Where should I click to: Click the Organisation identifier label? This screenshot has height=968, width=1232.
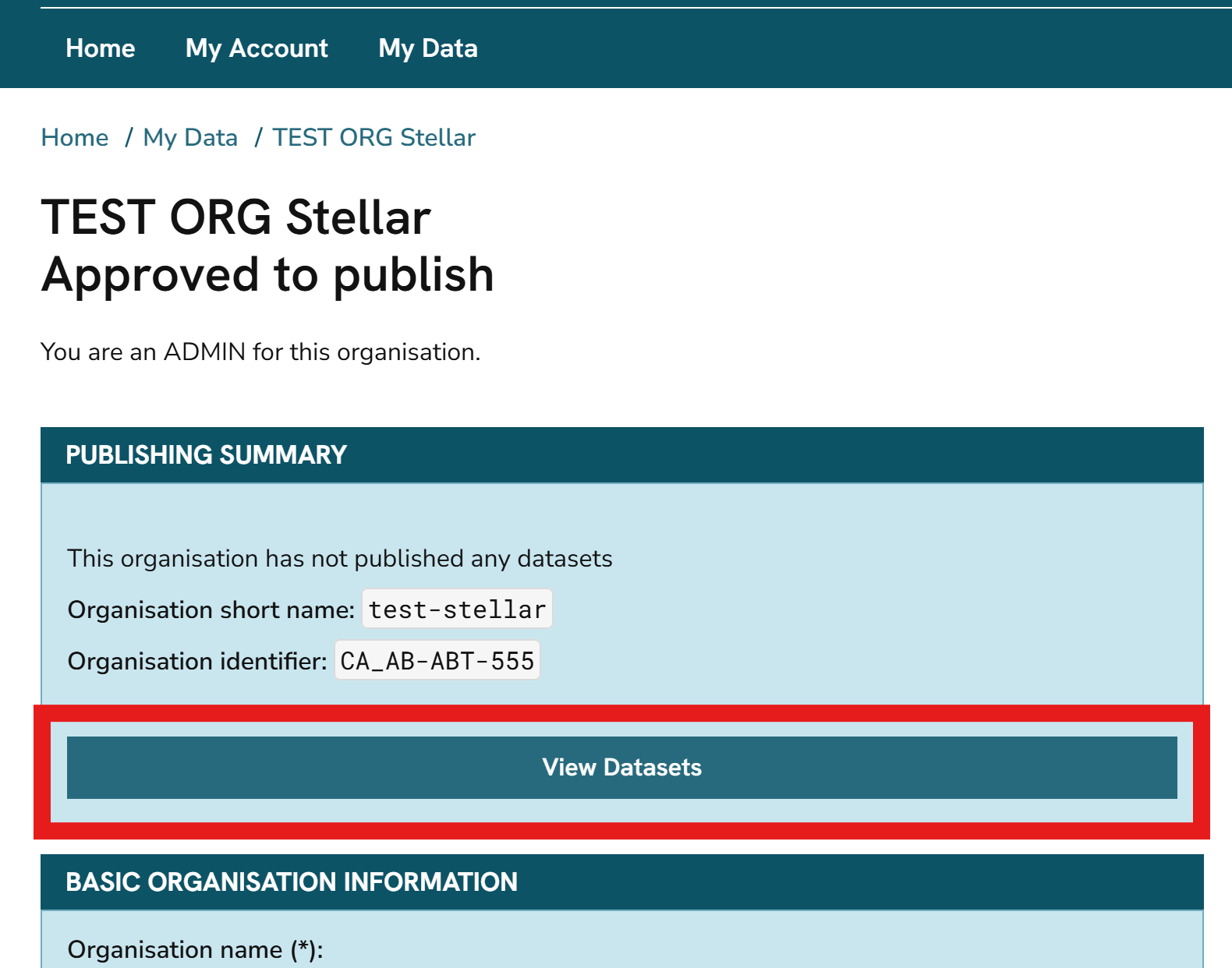[197, 661]
